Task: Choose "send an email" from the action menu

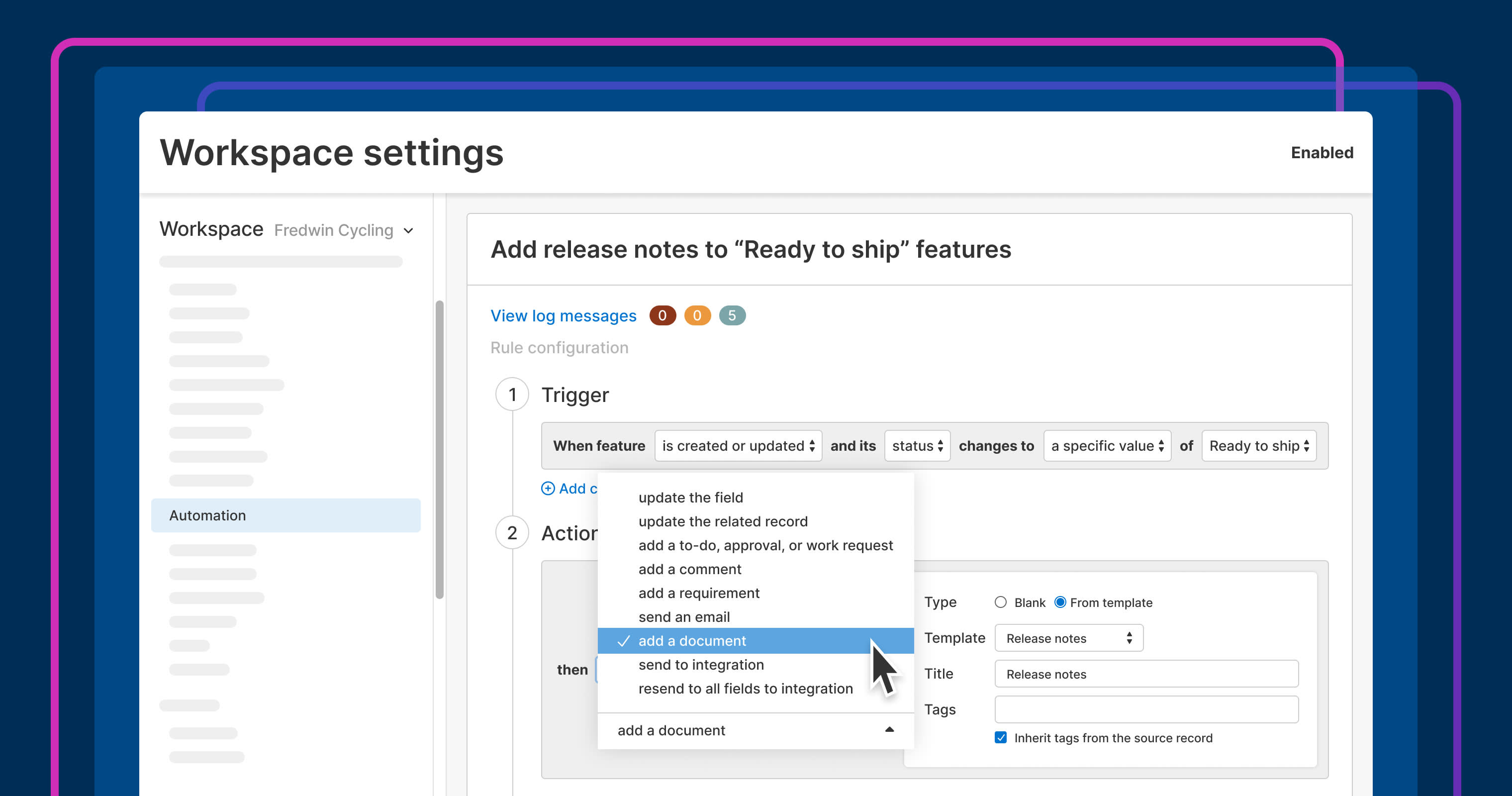Action: point(684,616)
